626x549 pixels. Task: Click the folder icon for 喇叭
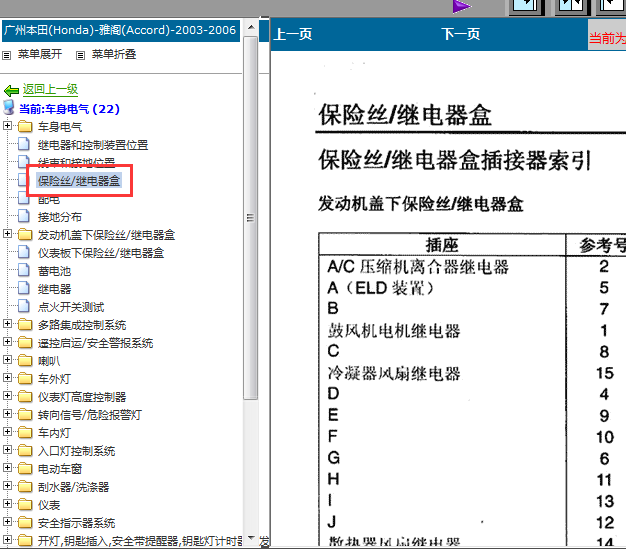[x=25, y=360]
